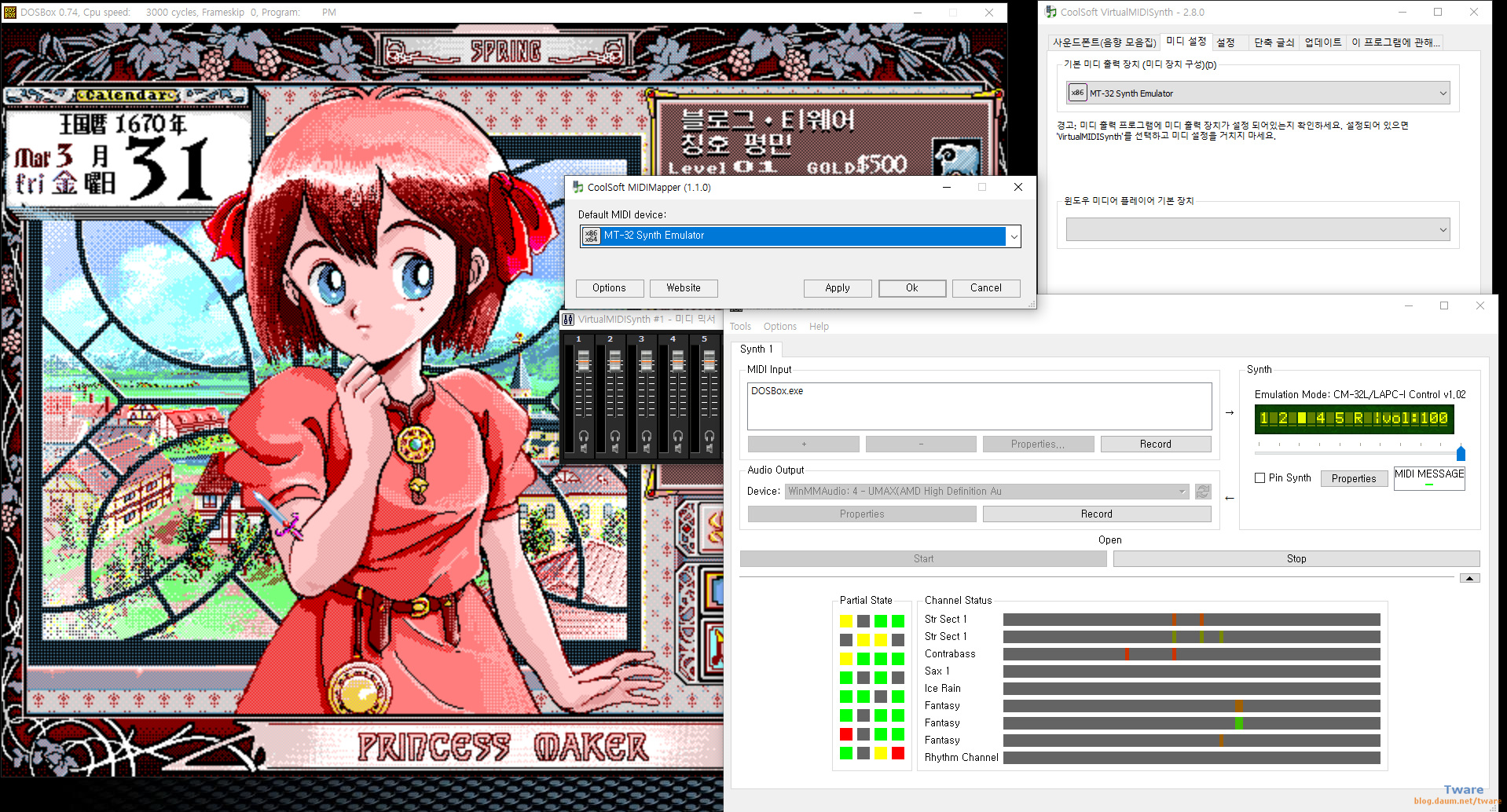Open the 단축 글쇠 tab
This screenshot has height=812, width=1507.
point(1274,42)
